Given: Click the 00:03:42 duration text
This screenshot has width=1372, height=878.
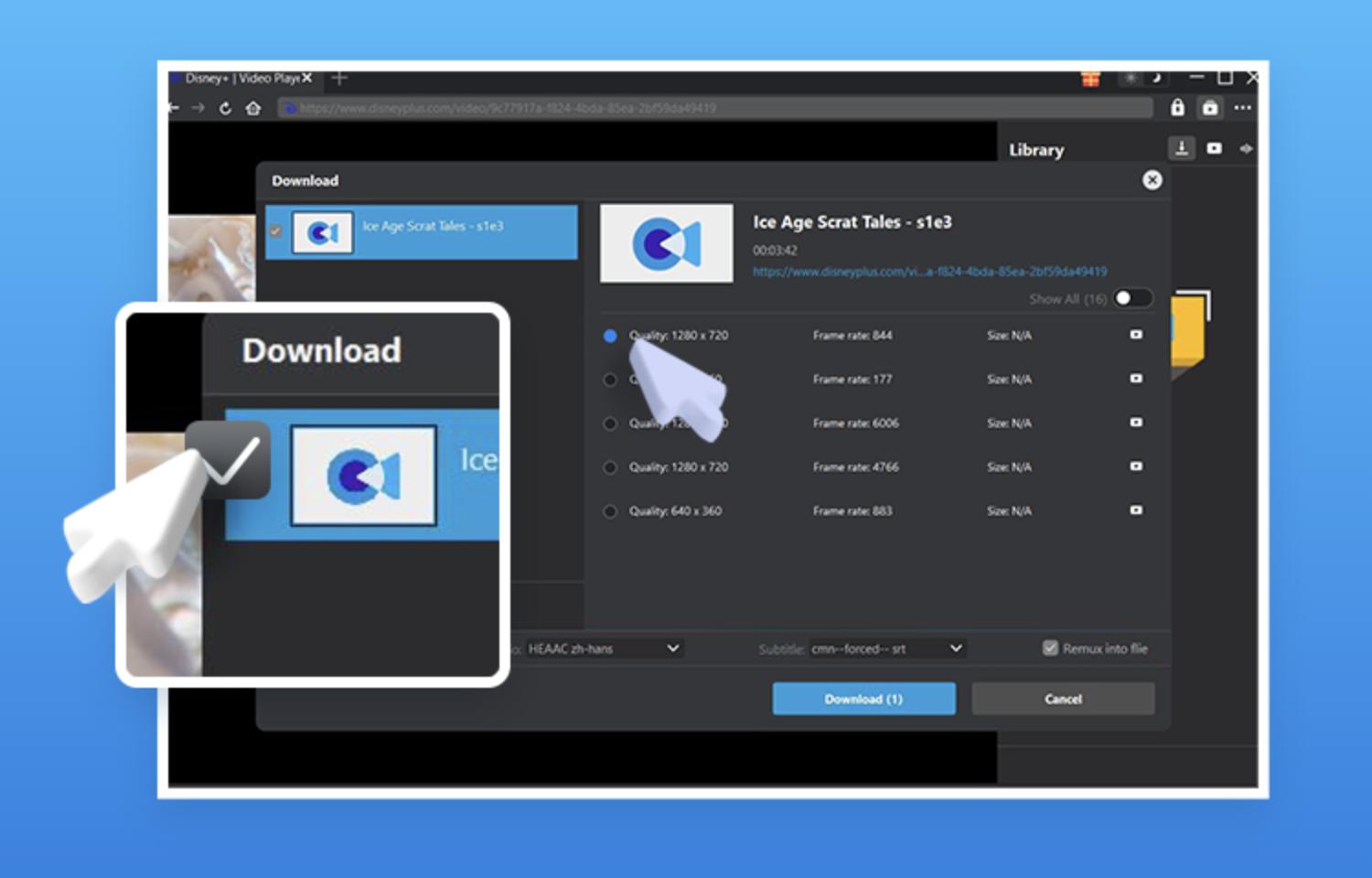Looking at the screenshot, I should (x=775, y=250).
